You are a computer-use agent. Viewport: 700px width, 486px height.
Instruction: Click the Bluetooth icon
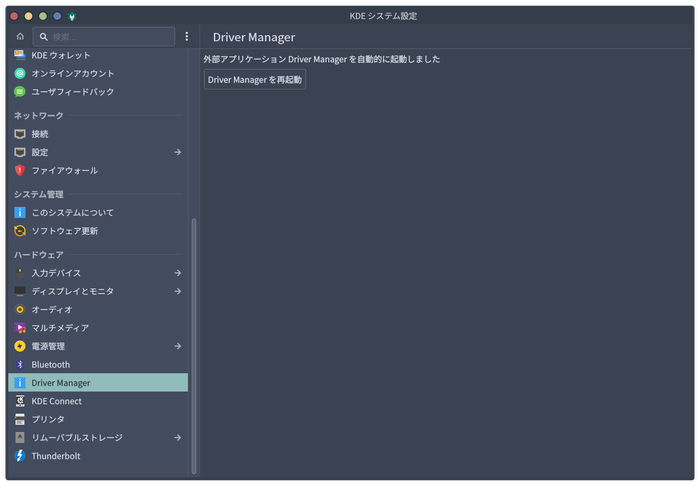[20, 364]
